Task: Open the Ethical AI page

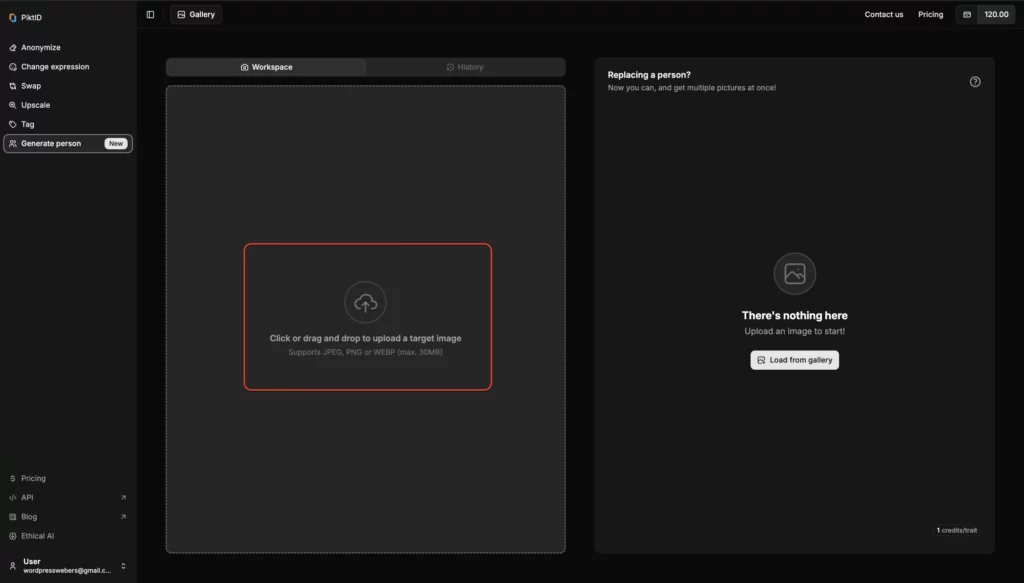Action: point(37,536)
